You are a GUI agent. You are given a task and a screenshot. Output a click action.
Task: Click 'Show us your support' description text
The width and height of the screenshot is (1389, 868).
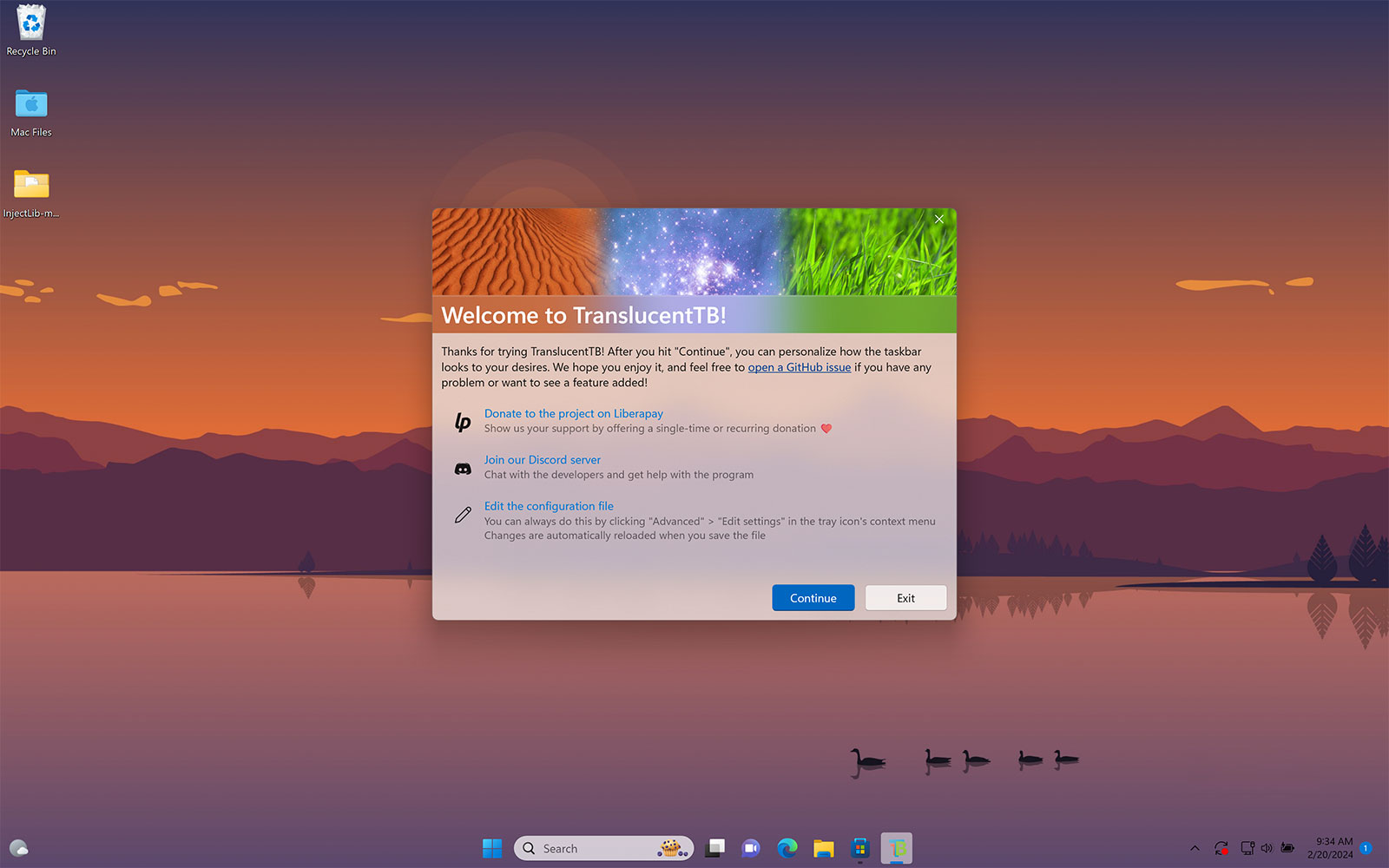(658, 429)
